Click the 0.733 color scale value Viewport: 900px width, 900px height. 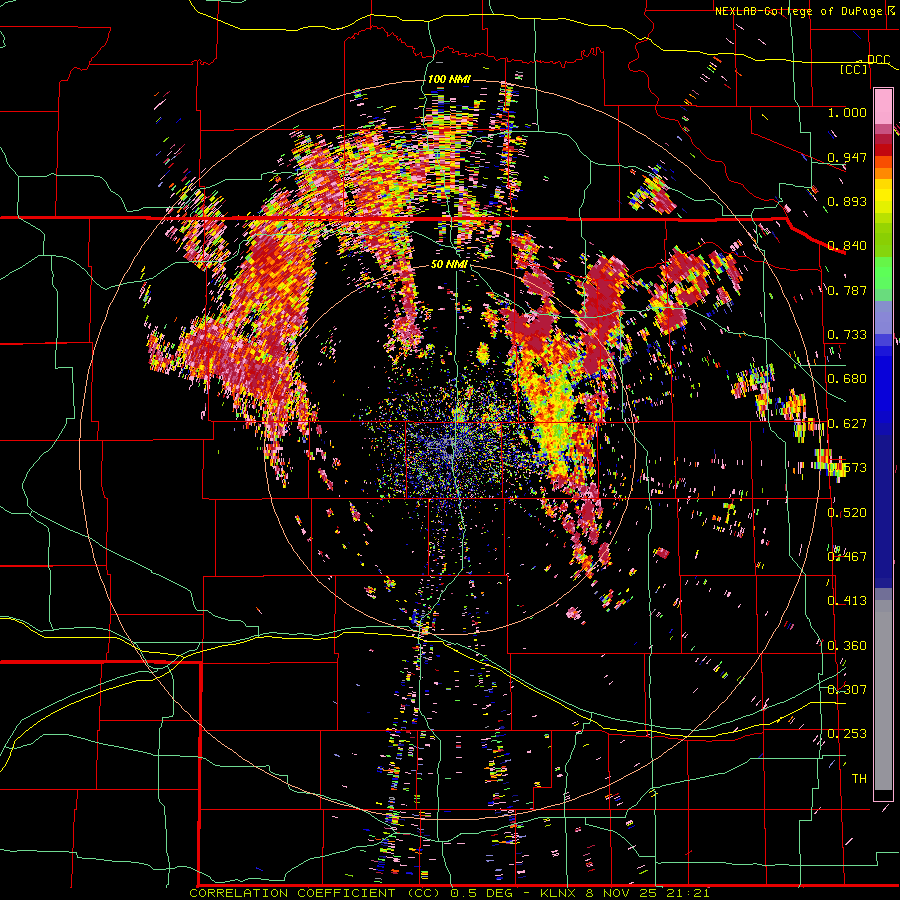(847, 334)
